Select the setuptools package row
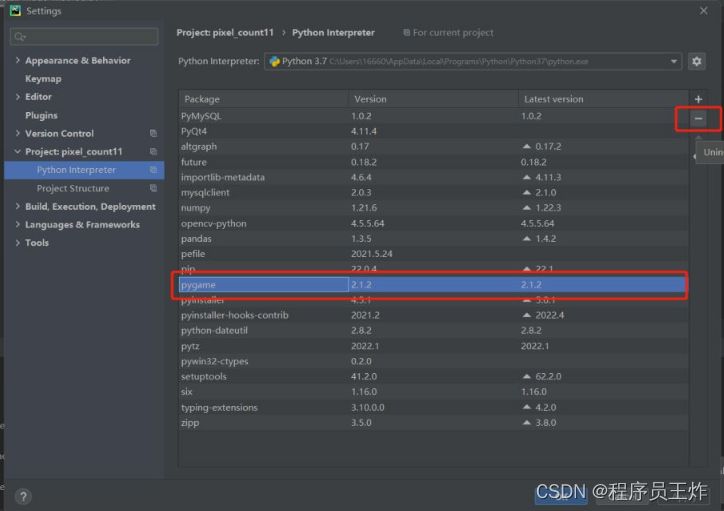 pos(433,377)
